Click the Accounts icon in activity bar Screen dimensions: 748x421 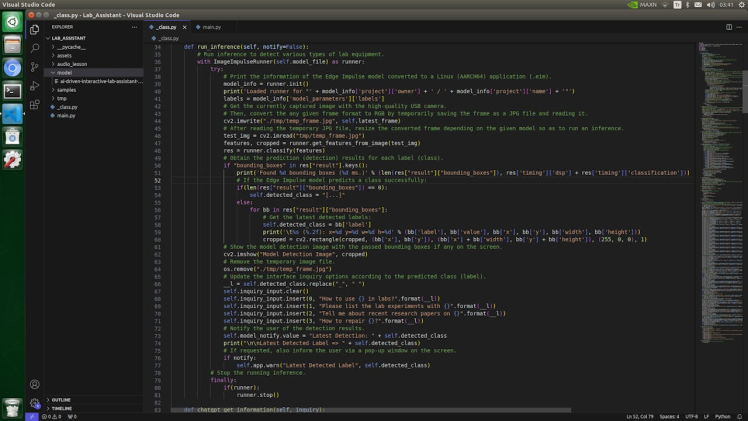pos(35,384)
